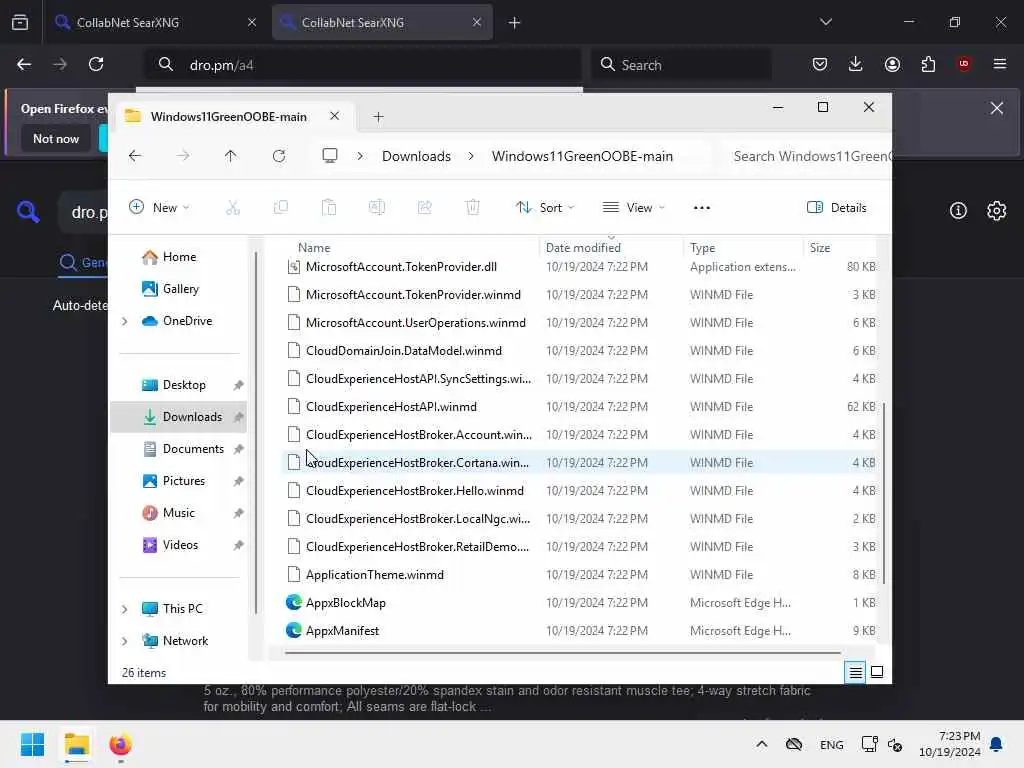This screenshot has width=1024, height=768.
Task: Go back in File Explorer
Action: [x=135, y=156]
